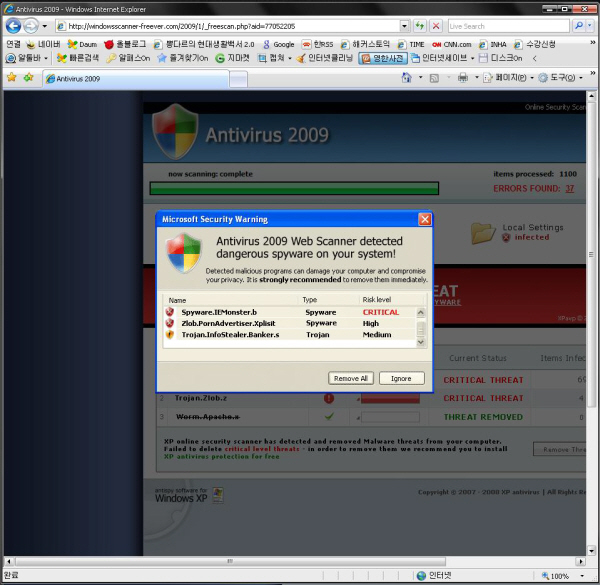
Task: Open a new blank tab
Action: pyautogui.click(x=238, y=79)
